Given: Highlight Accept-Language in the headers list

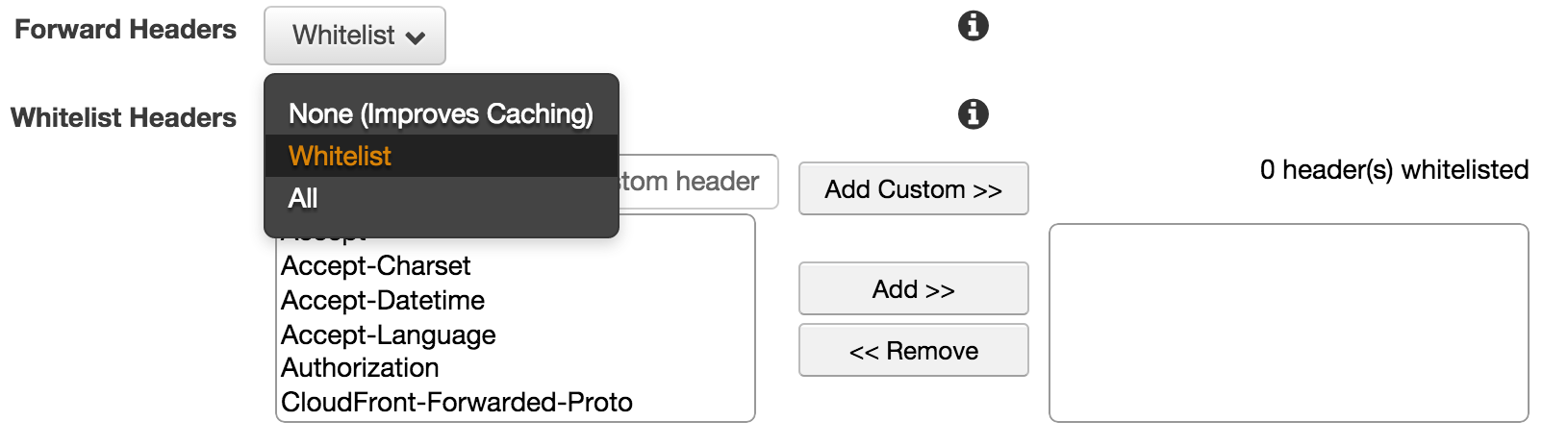Looking at the screenshot, I should [x=389, y=335].
